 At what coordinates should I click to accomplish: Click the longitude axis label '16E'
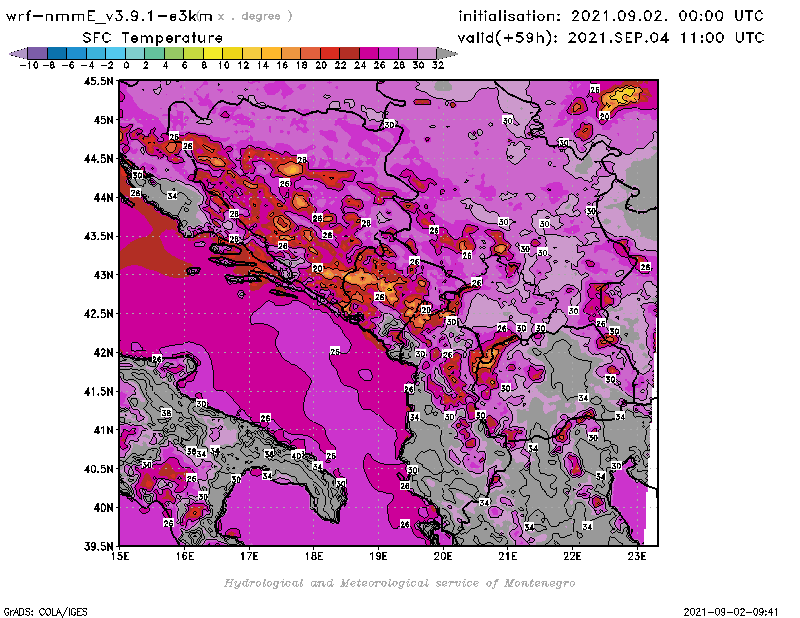coord(185,556)
